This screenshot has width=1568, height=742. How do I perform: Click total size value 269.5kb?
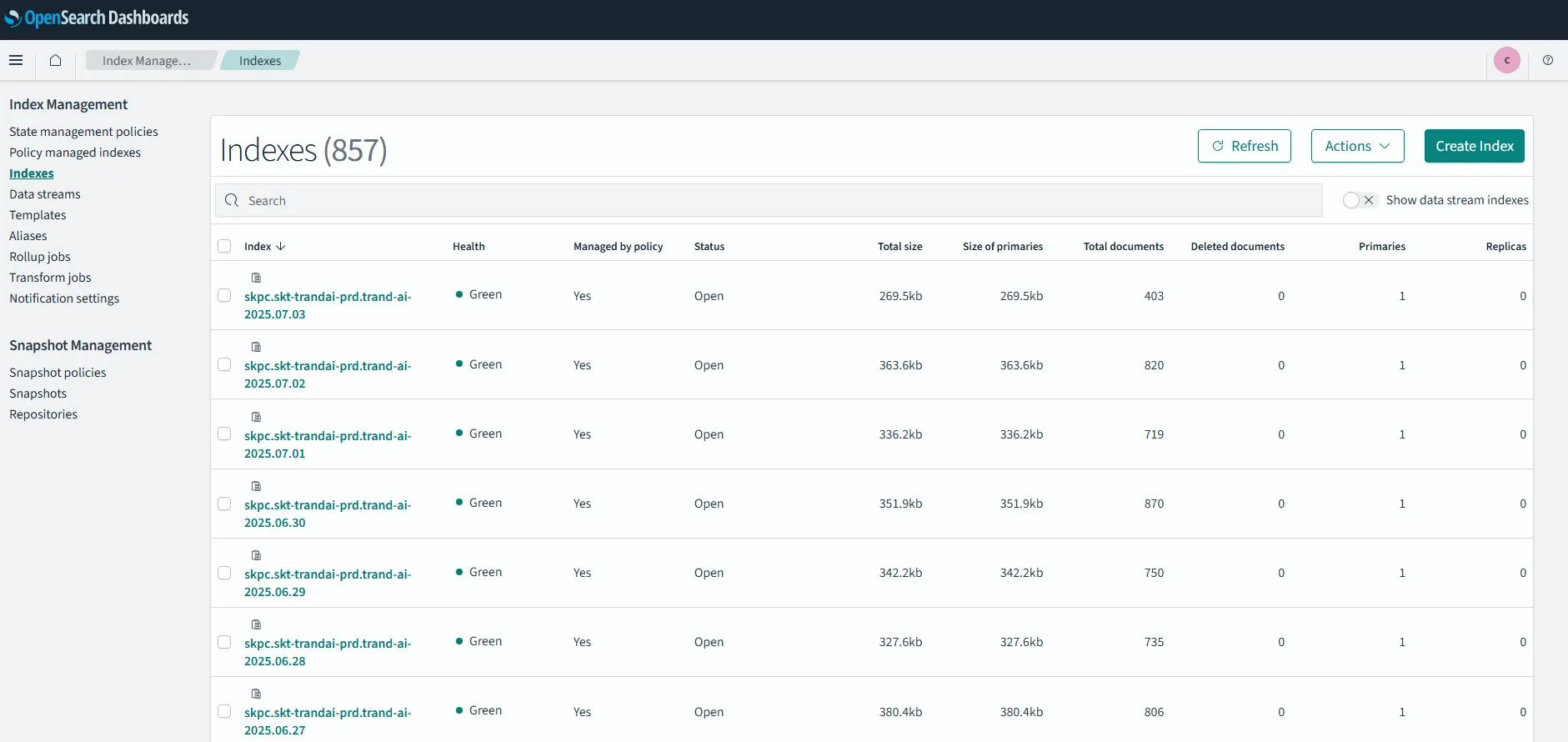pos(900,296)
